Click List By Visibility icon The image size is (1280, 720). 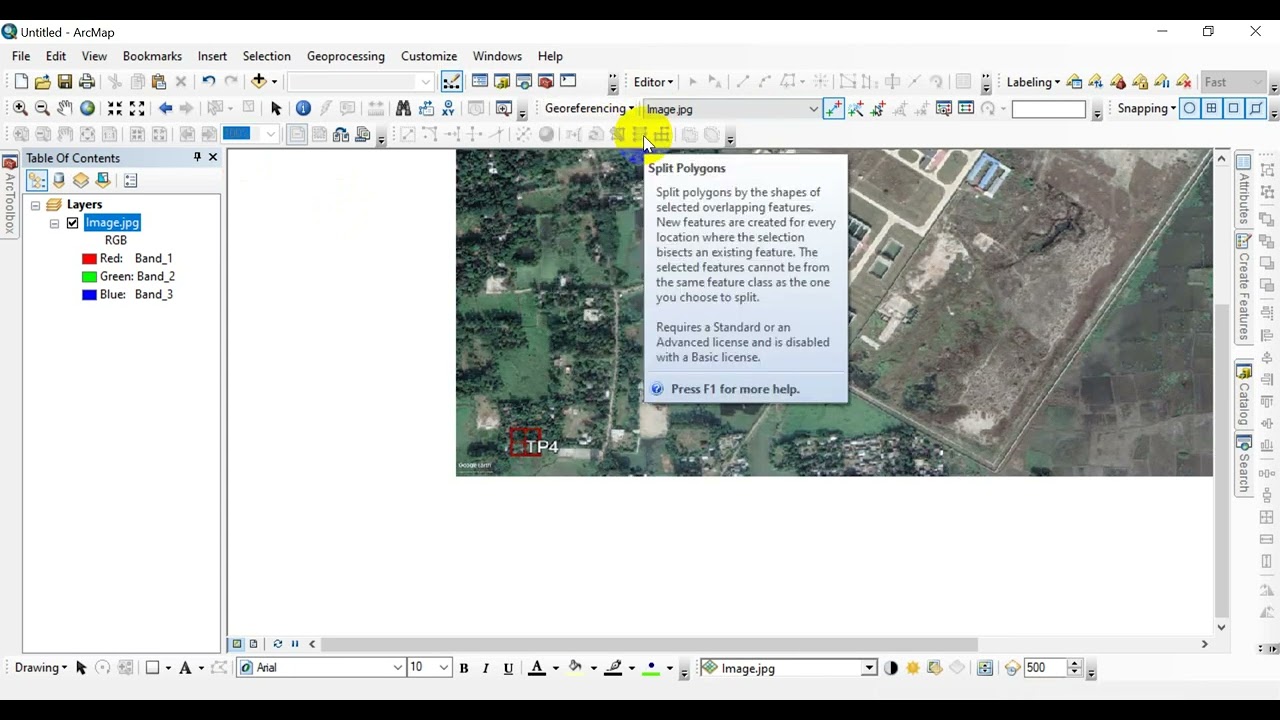point(81,181)
